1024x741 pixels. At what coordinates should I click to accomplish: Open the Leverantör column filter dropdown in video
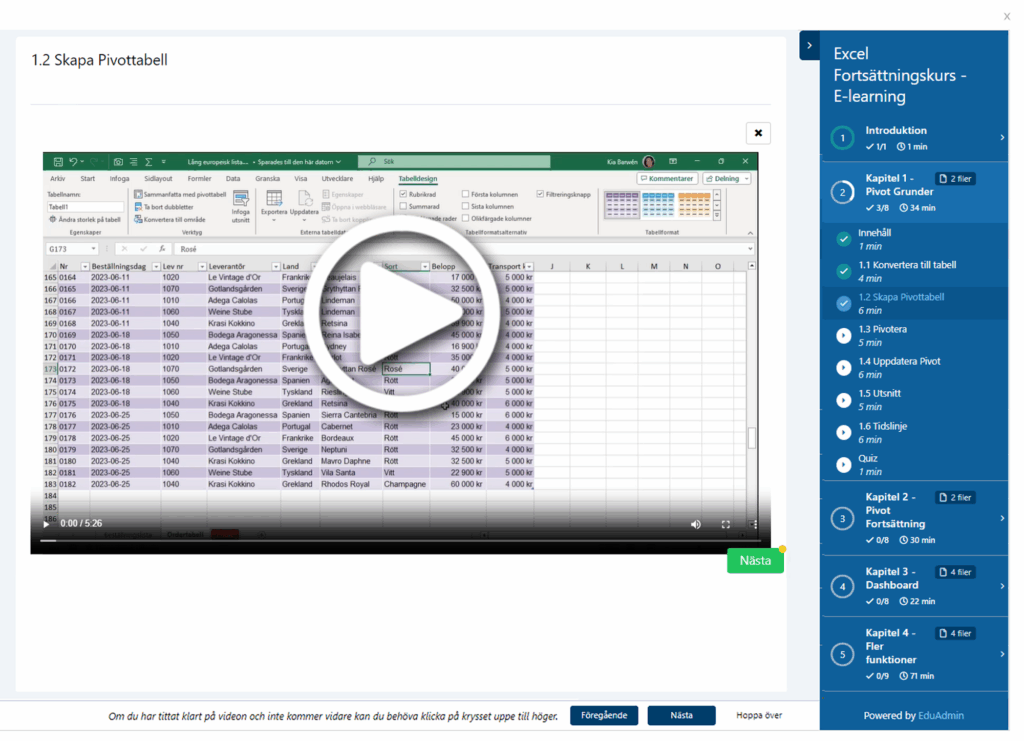pos(276,266)
